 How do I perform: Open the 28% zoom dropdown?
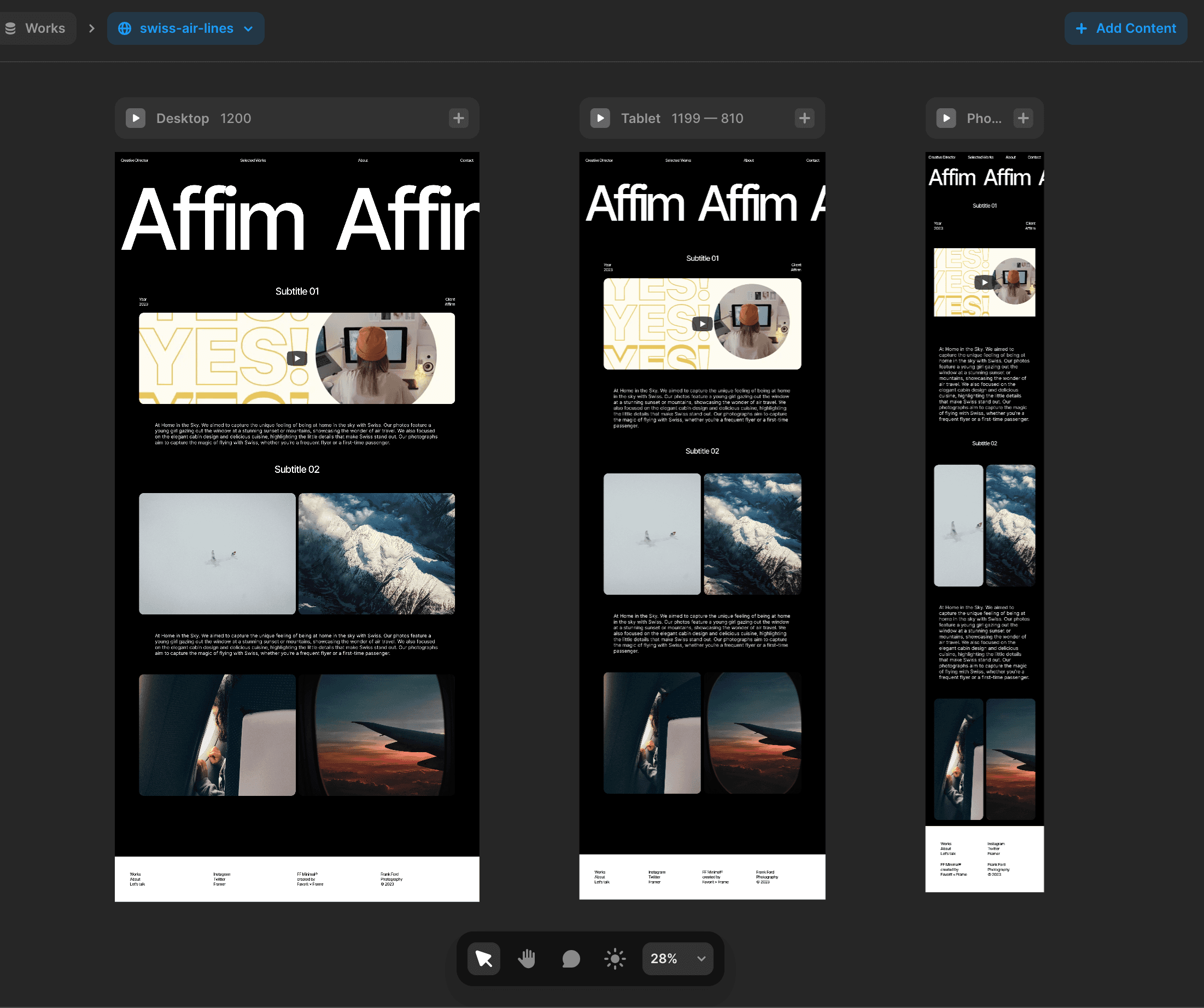click(677, 958)
